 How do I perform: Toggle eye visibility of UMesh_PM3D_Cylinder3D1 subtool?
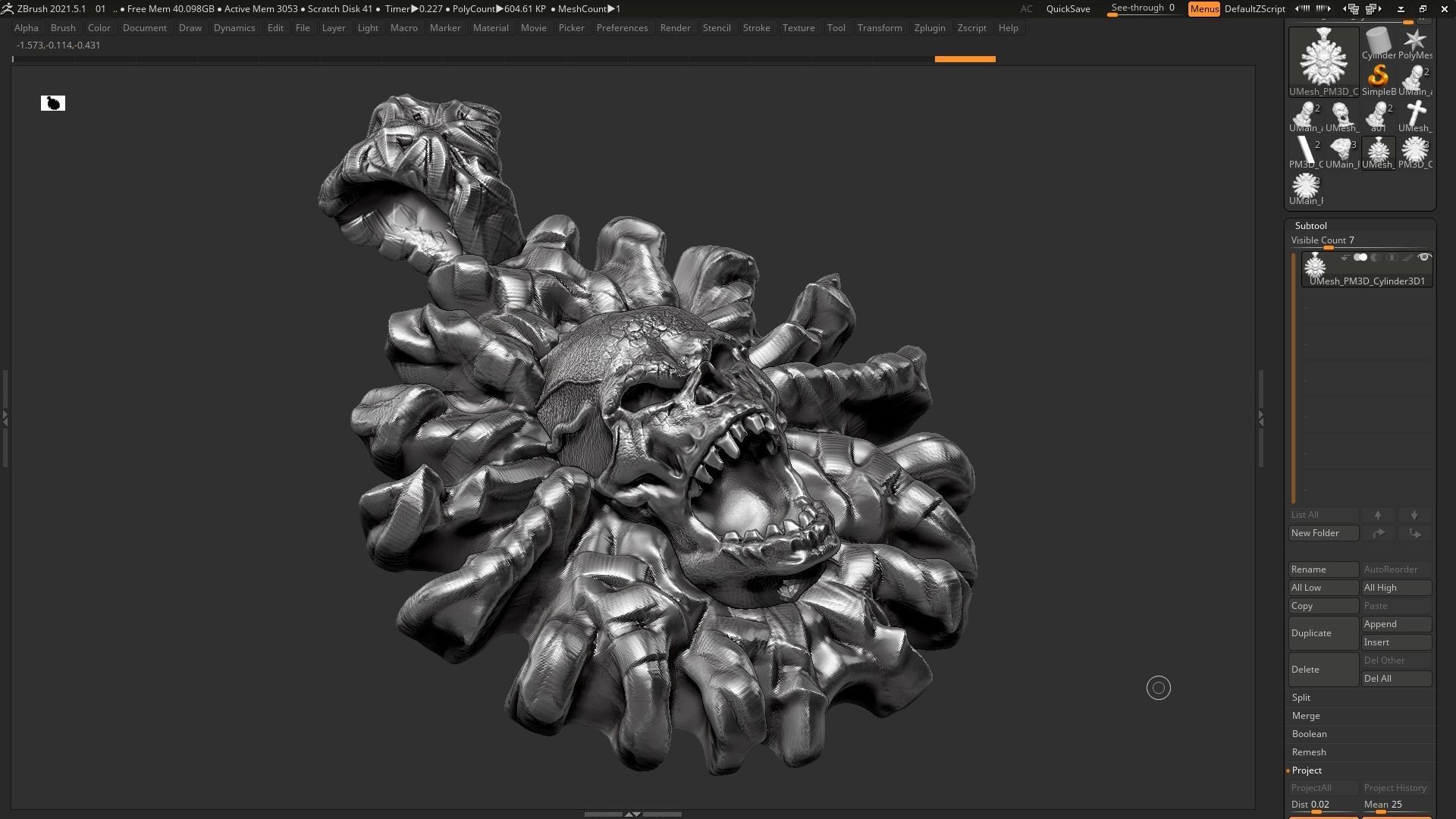click(1424, 258)
